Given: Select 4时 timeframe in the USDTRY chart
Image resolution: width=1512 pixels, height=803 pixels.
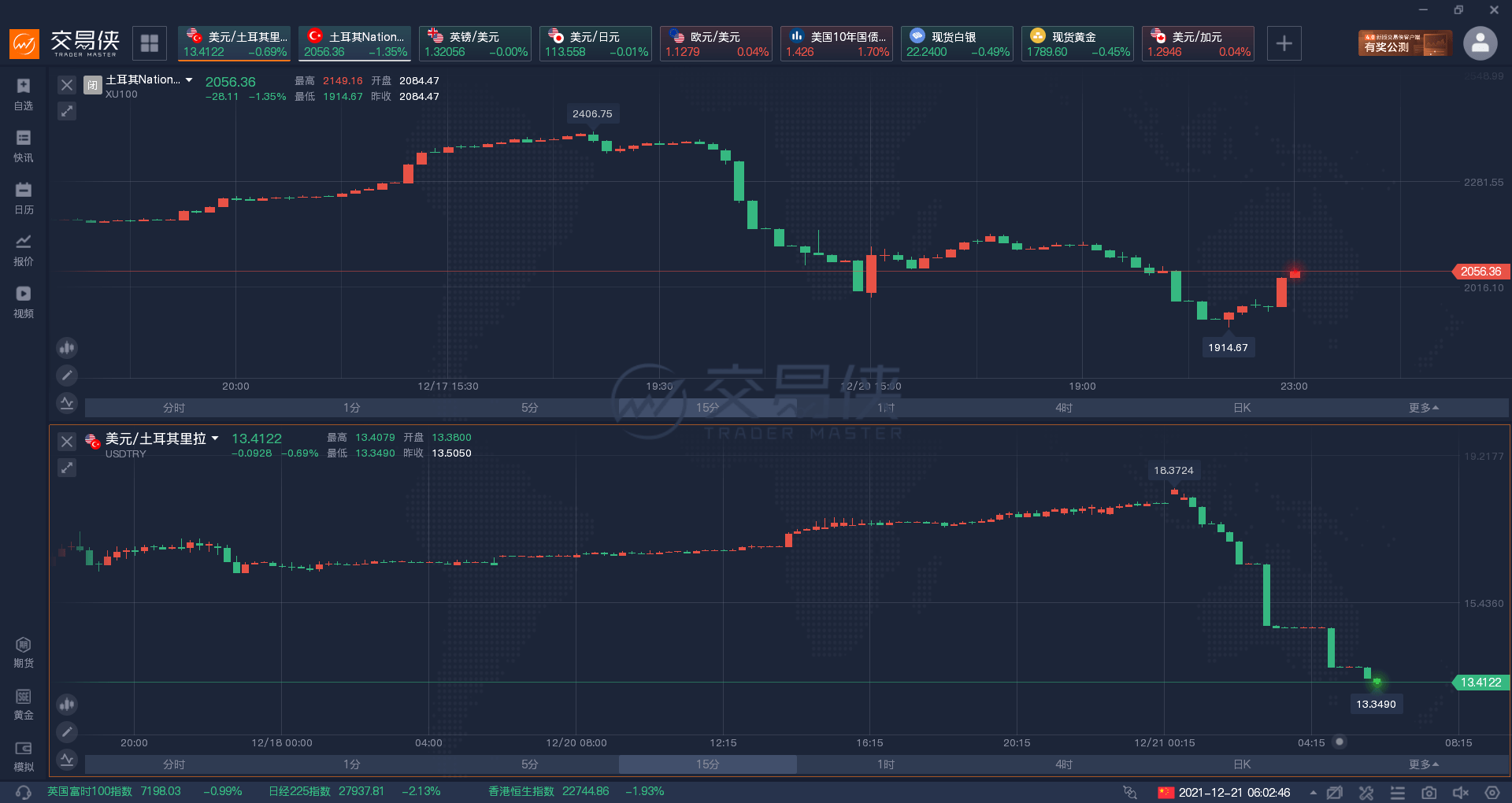Looking at the screenshot, I should (x=1064, y=764).
